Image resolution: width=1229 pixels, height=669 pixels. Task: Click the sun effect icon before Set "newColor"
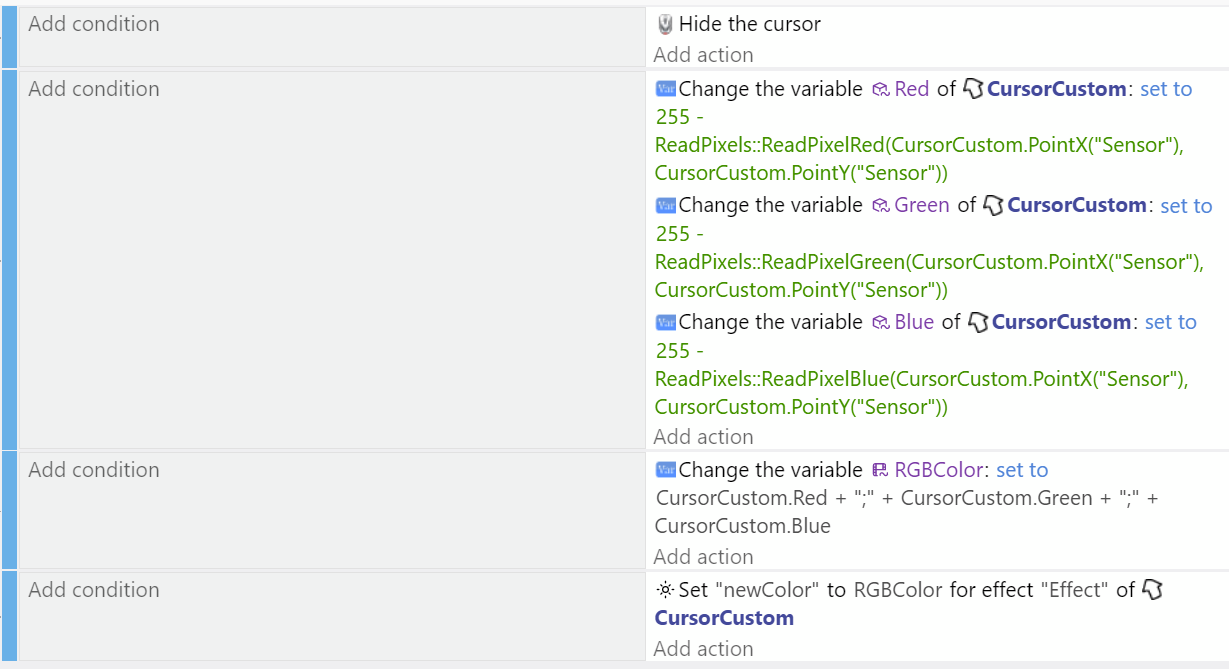(x=665, y=590)
